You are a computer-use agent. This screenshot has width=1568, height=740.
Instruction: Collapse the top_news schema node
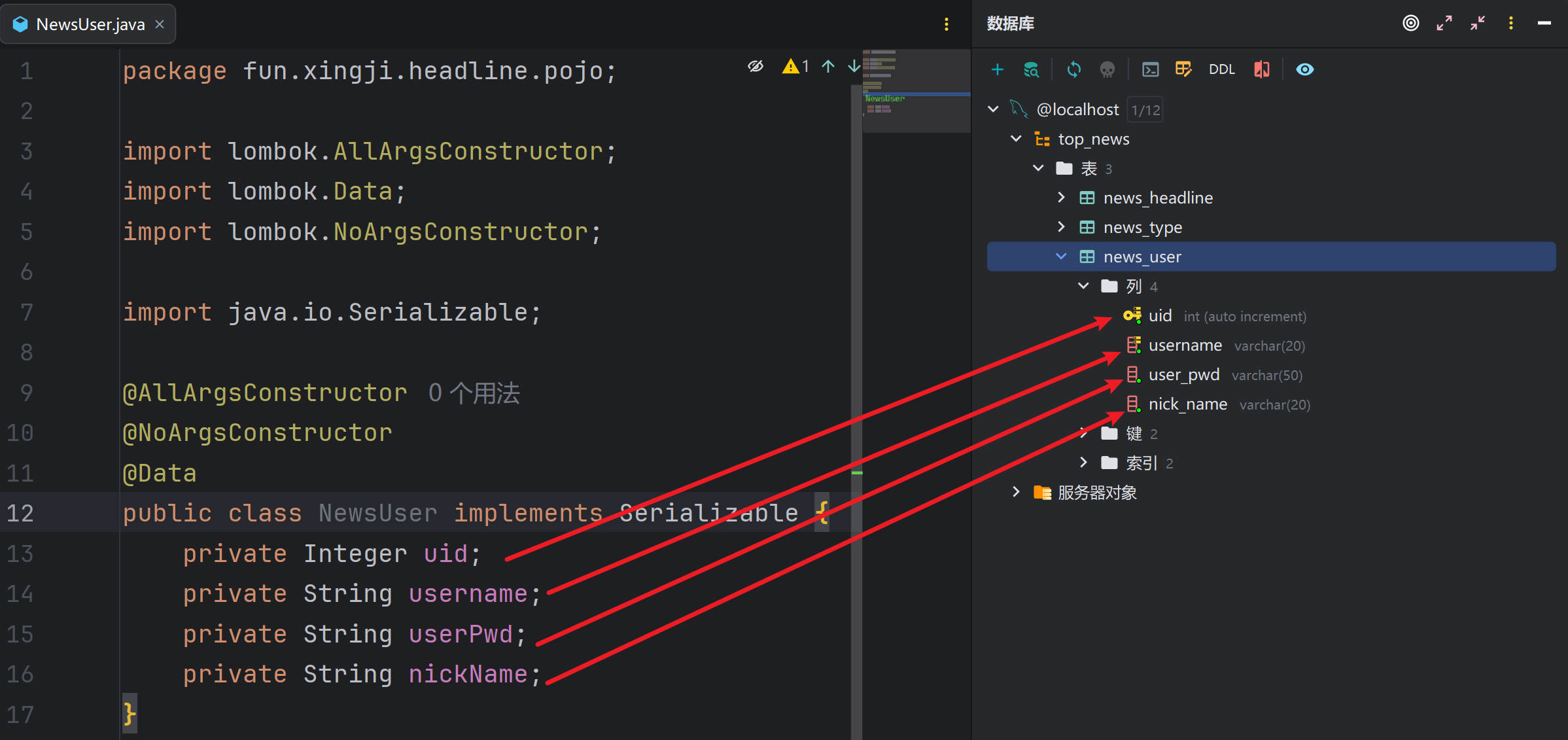(x=1016, y=139)
